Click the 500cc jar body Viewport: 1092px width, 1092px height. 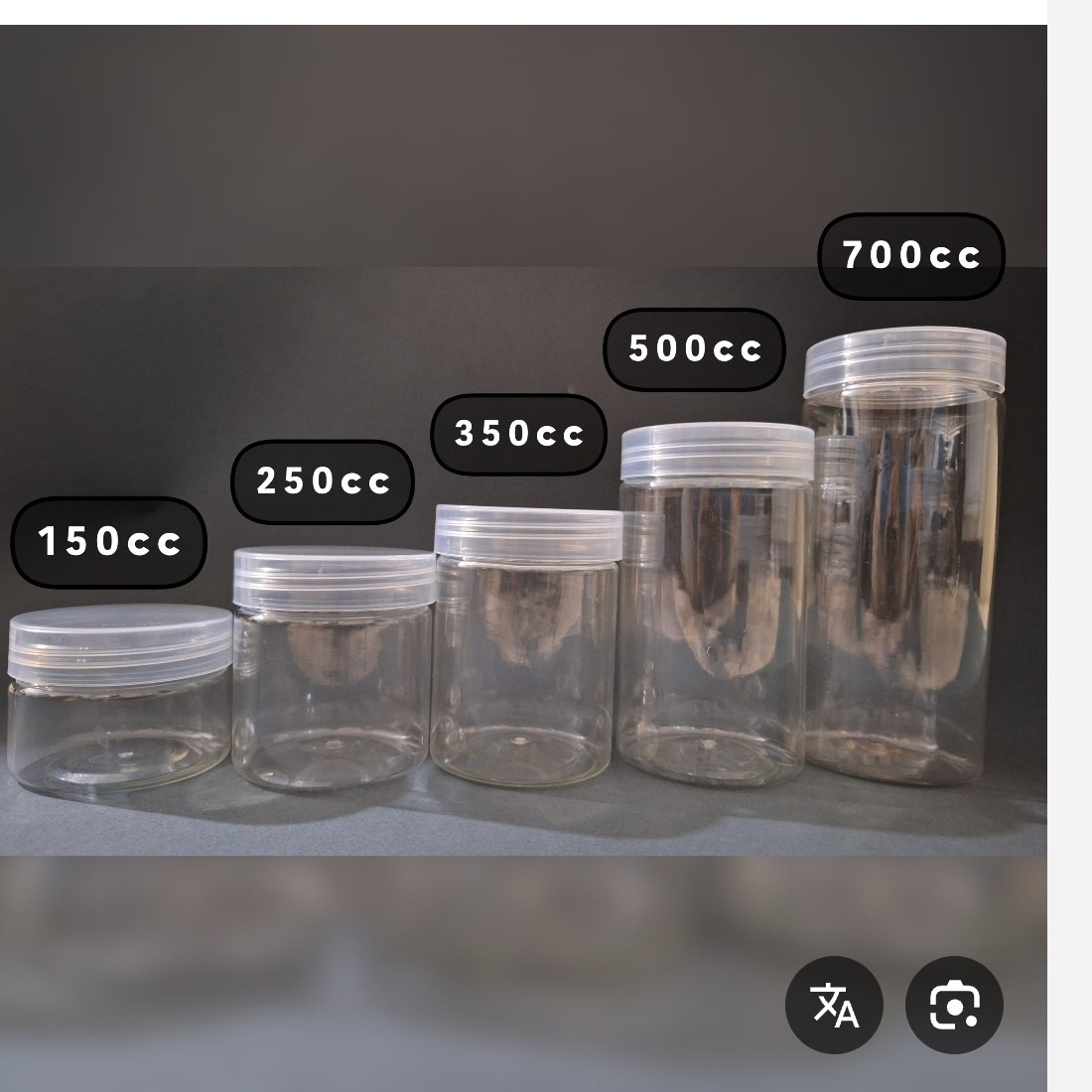(x=714, y=632)
